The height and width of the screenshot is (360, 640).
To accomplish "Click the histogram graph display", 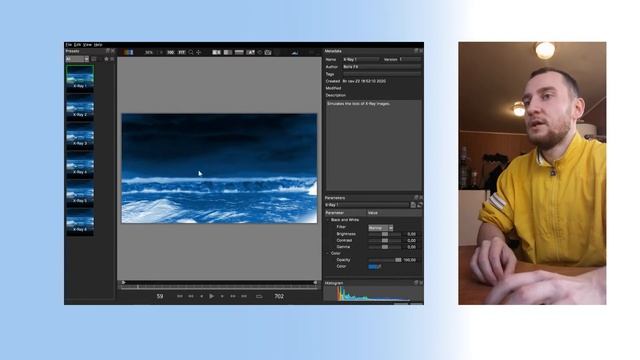I will point(373,294).
